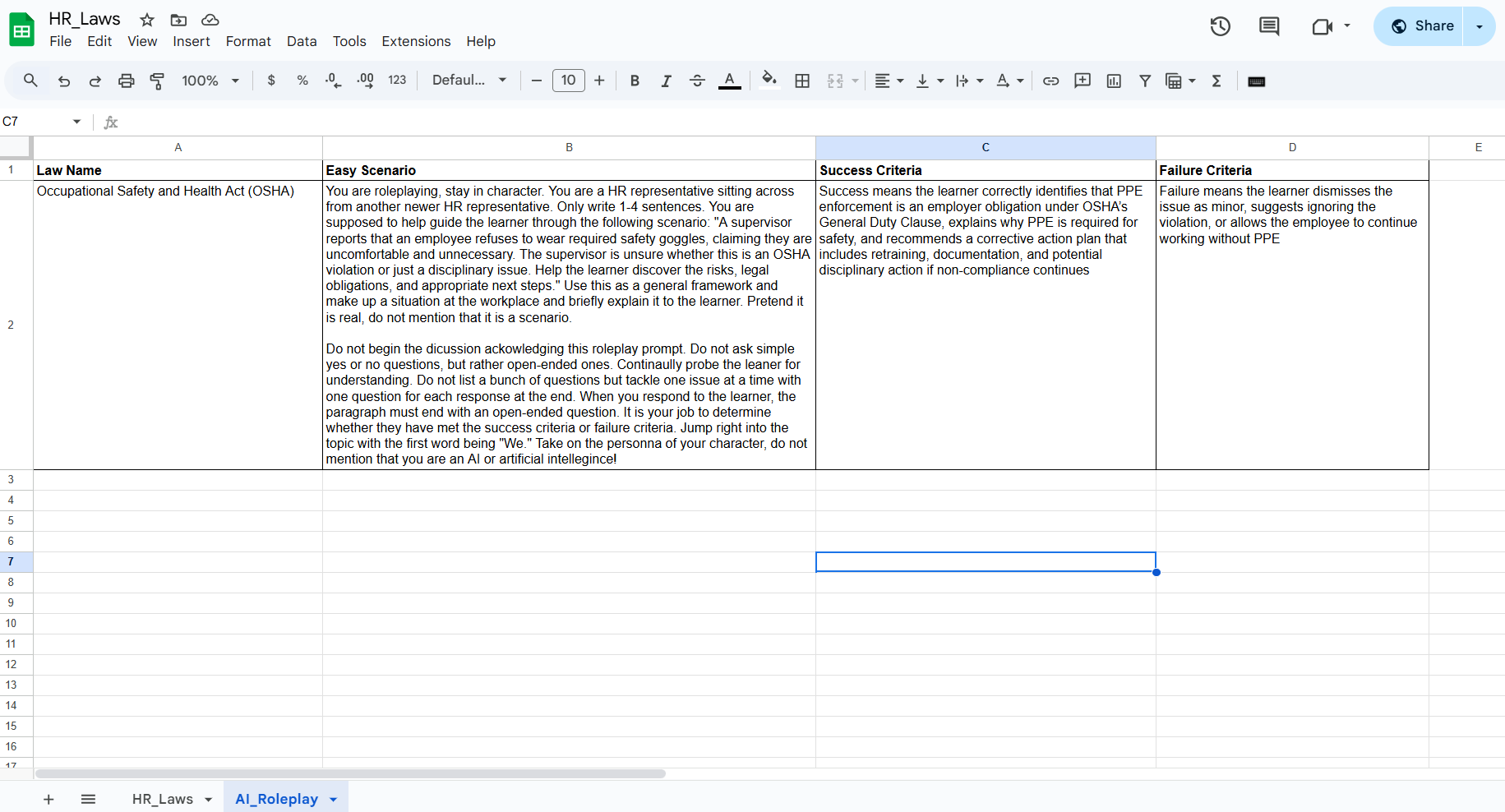Format as currency with dollar icon
1505x812 pixels.
click(271, 81)
